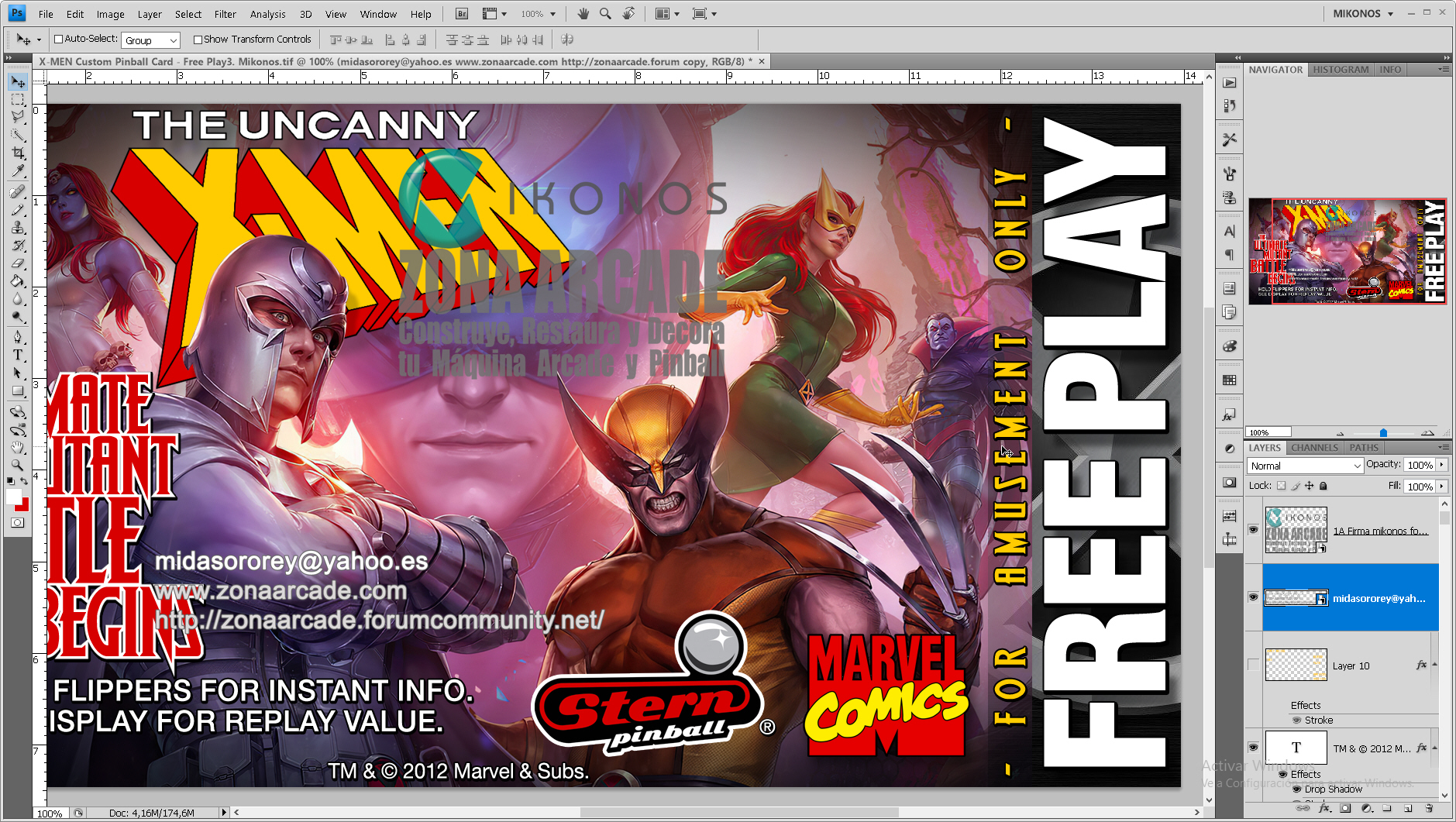Click the Navigator preview thumbnail
Viewport: 1456px width, 822px height.
click(1348, 251)
